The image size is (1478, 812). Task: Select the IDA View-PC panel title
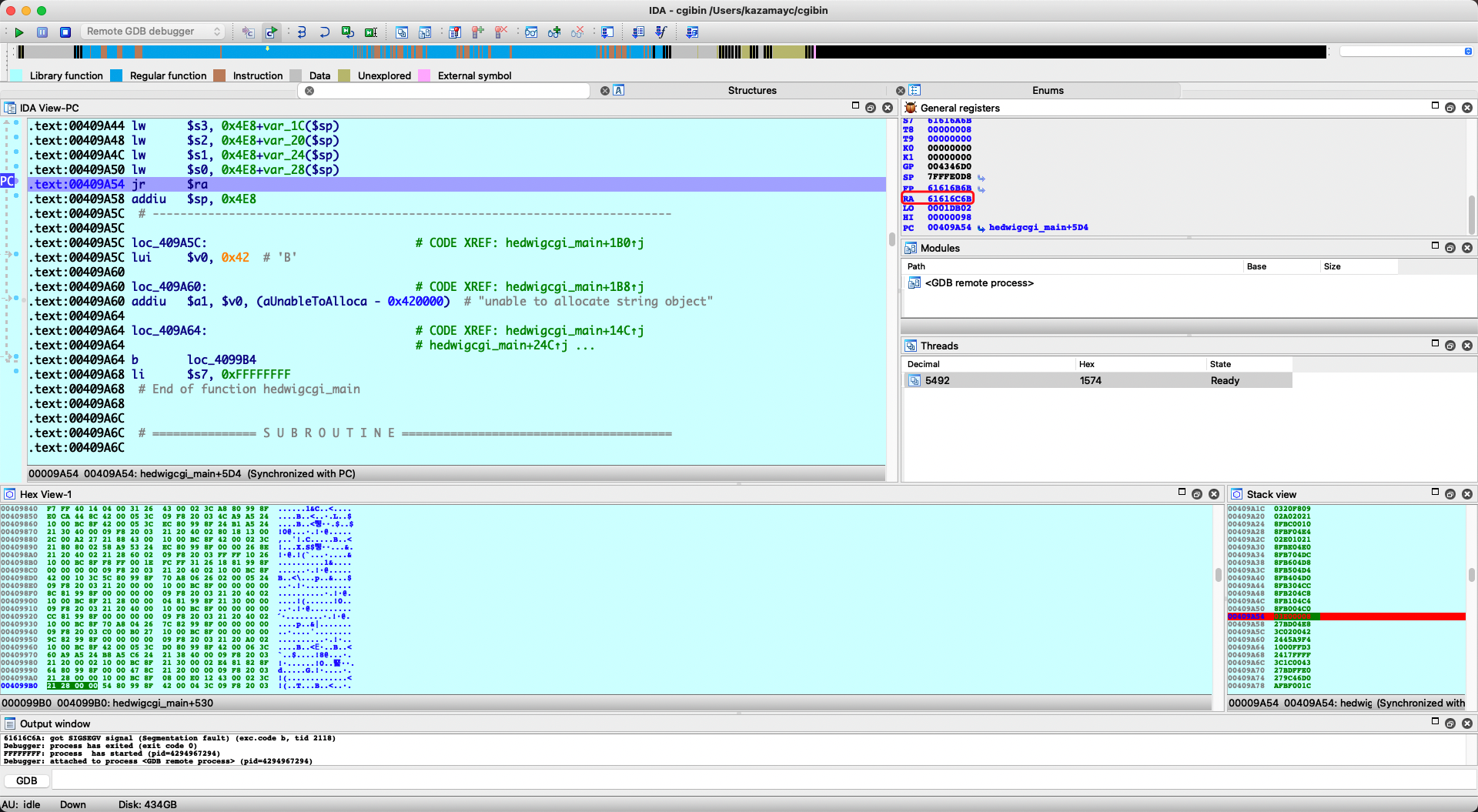[49, 108]
